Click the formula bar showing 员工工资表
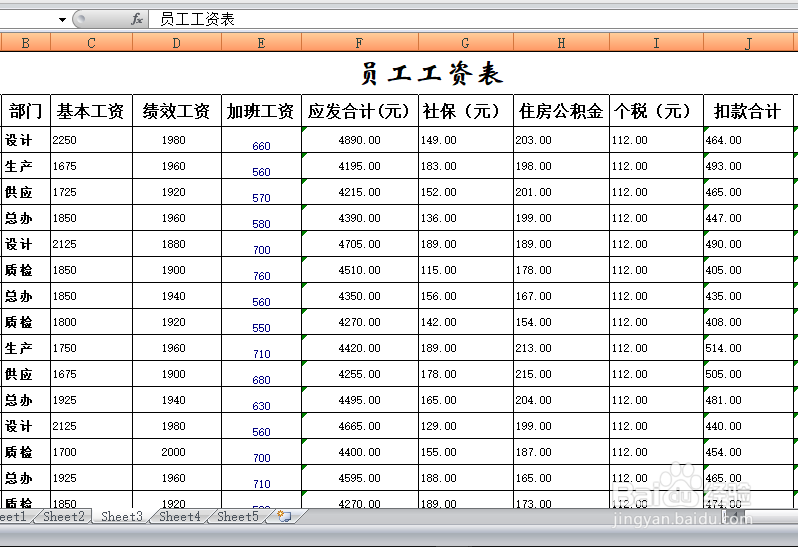The image size is (798, 547). tap(473, 19)
